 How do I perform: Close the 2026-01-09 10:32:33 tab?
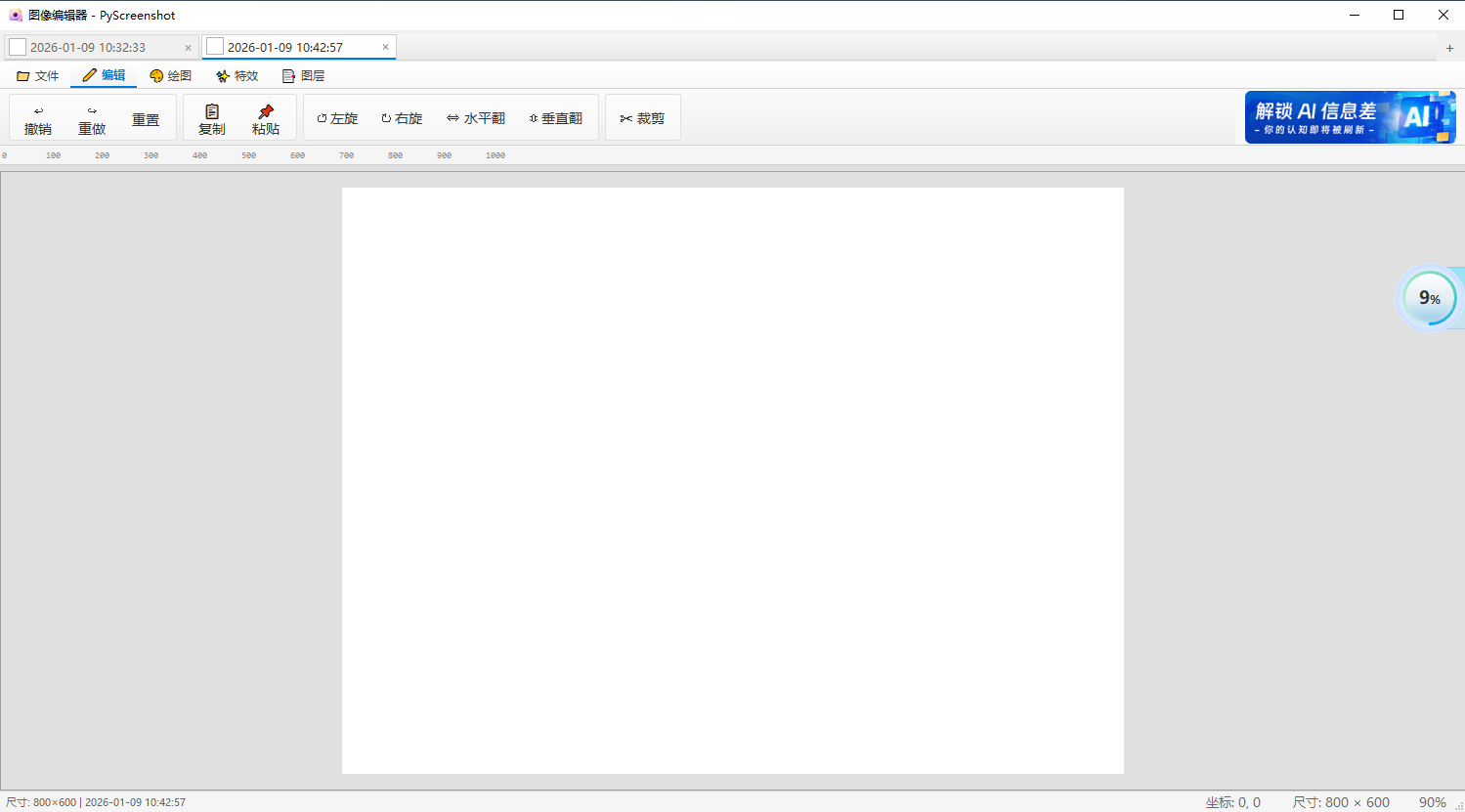[x=187, y=46]
